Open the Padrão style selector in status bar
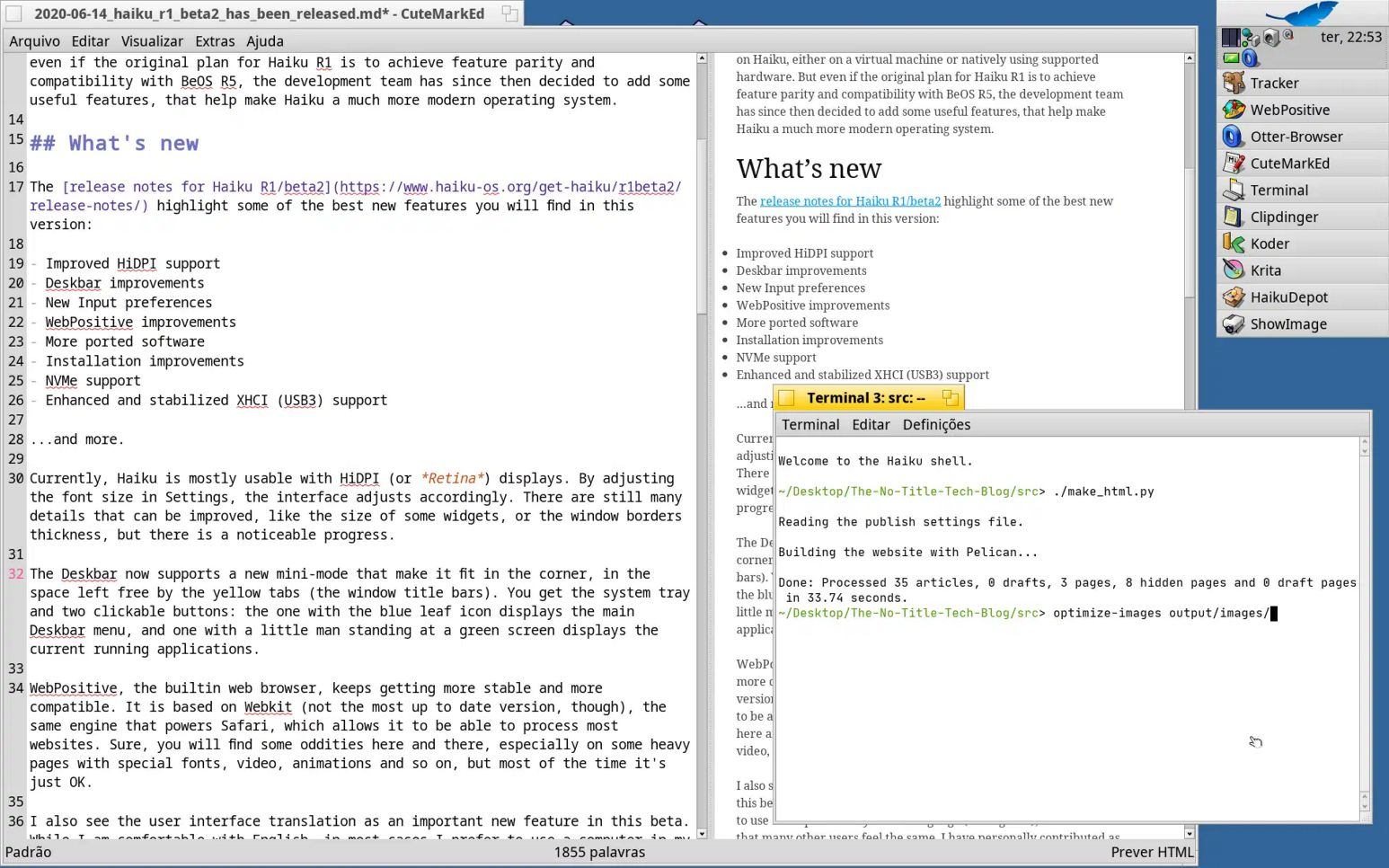Image resolution: width=1389 pixels, height=868 pixels. pos(29,852)
